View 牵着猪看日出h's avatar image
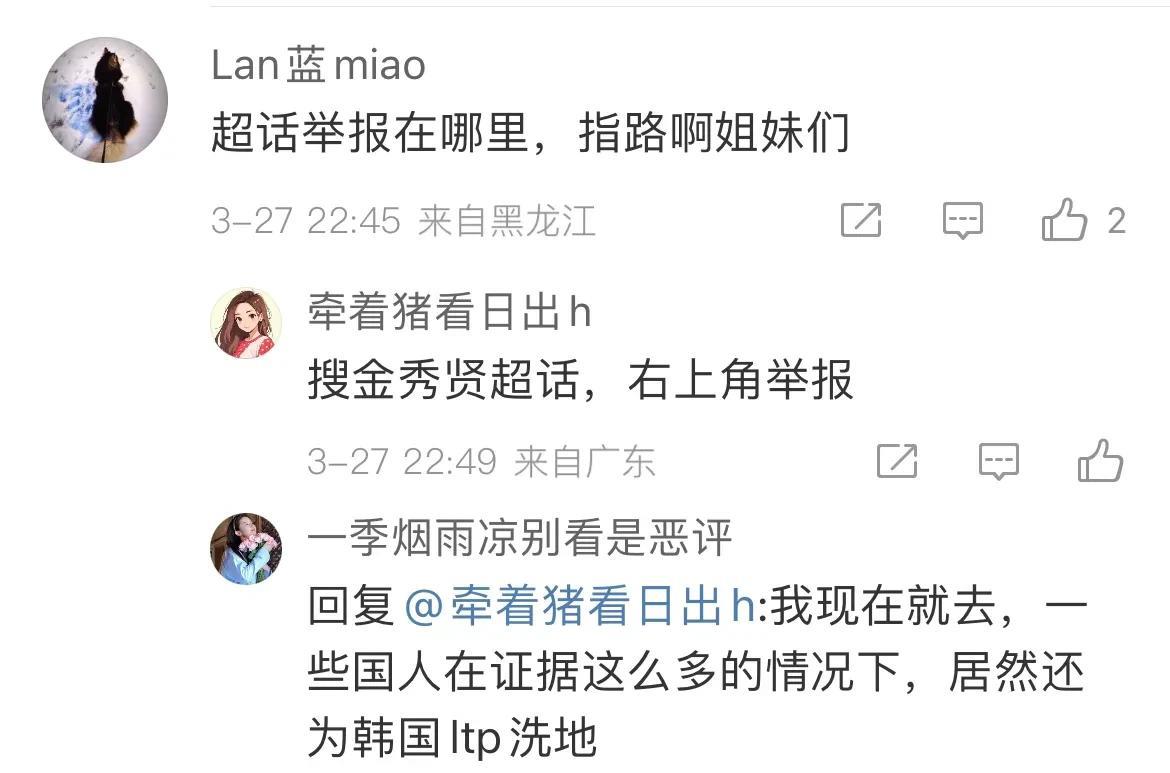This screenshot has width=1170, height=773. (x=246, y=324)
